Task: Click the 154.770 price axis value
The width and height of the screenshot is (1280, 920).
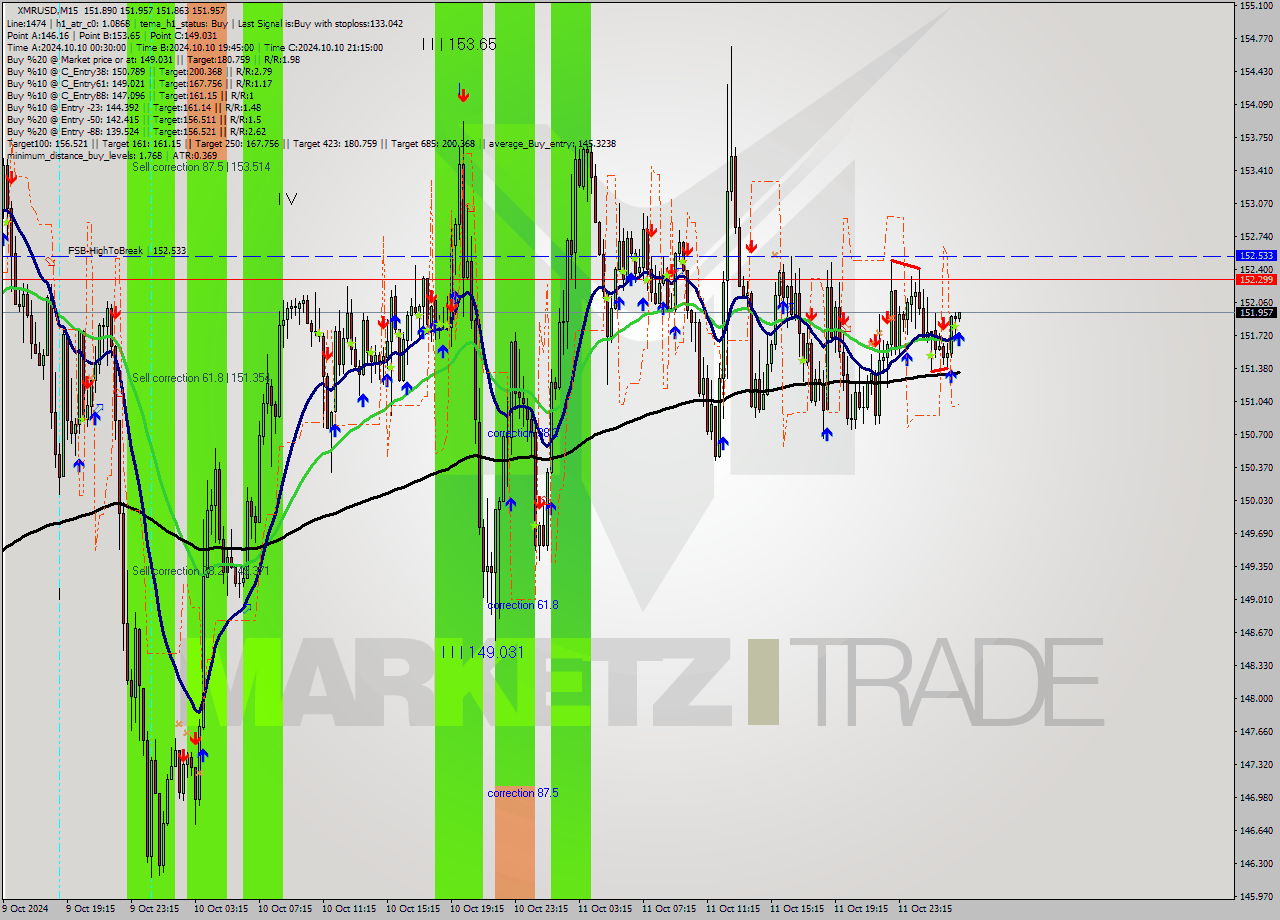Action: click(x=1257, y=39)
